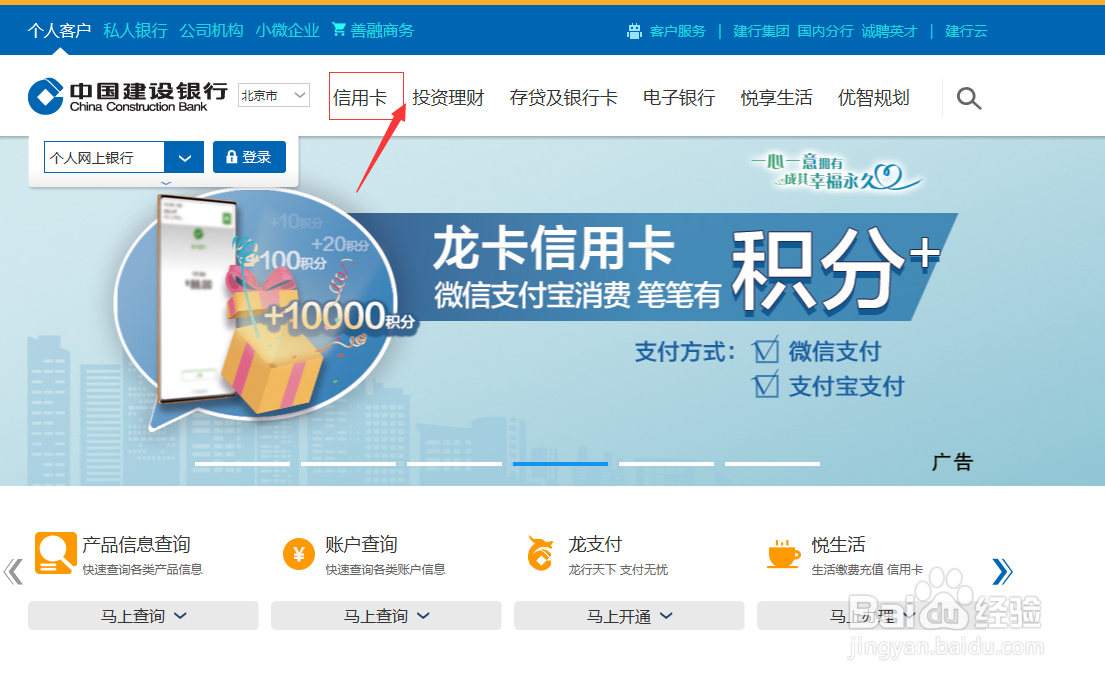Click the 产品信息查询 heading
This screenshot has height=685, width=1105.
137,544
